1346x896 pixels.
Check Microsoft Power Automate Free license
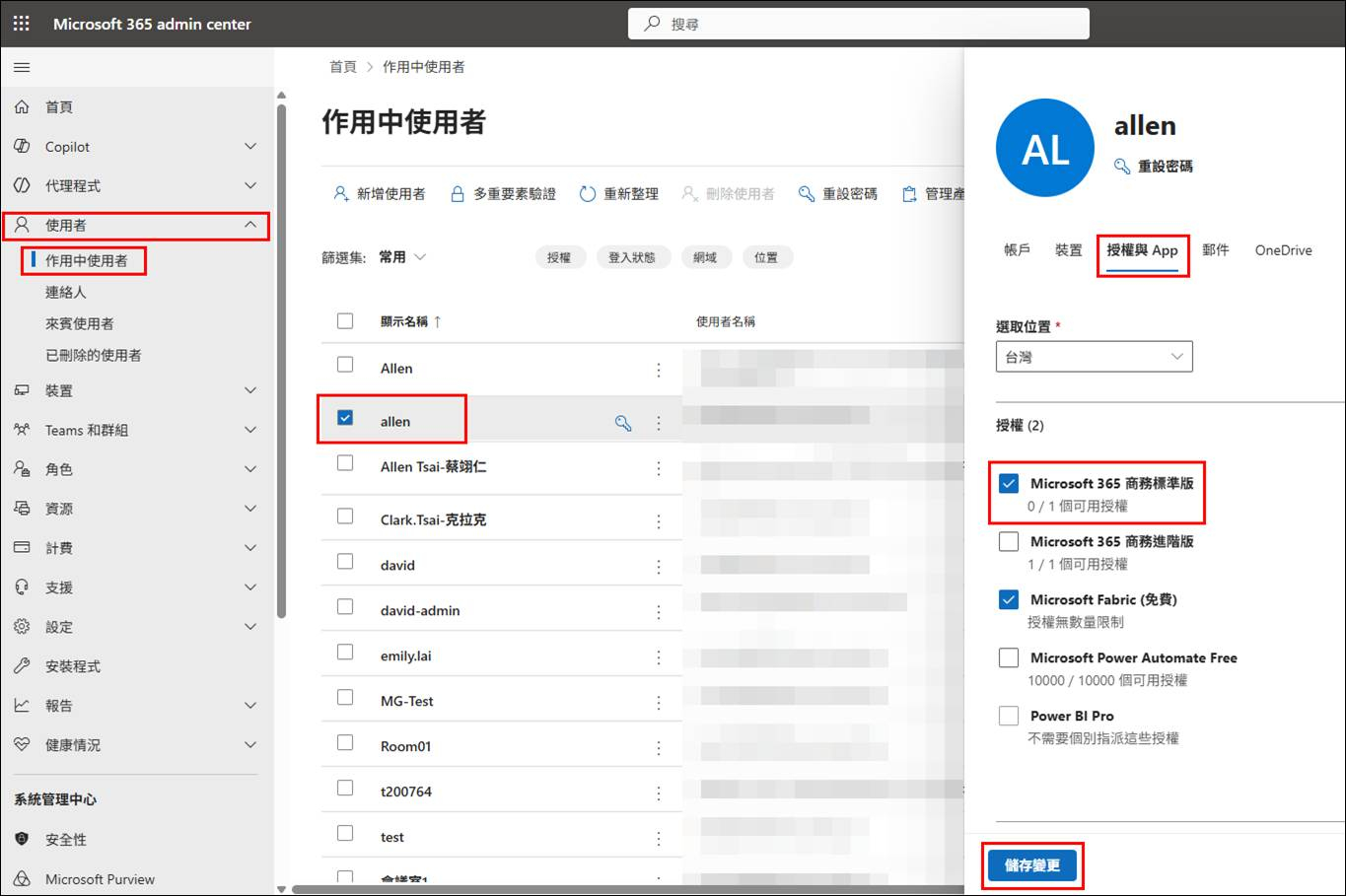pos(1009,657)
